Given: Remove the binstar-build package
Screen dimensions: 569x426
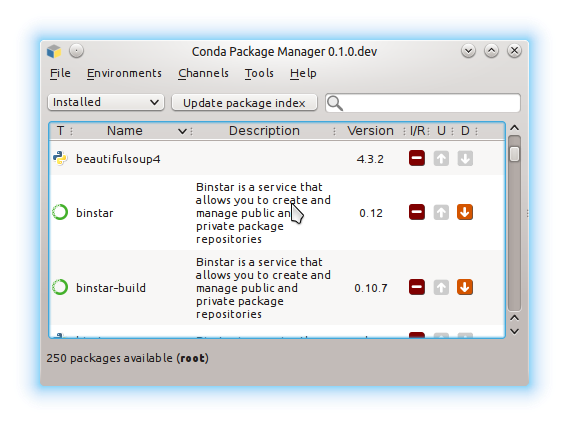Looking at the screenshot, I should coord(417,287).
